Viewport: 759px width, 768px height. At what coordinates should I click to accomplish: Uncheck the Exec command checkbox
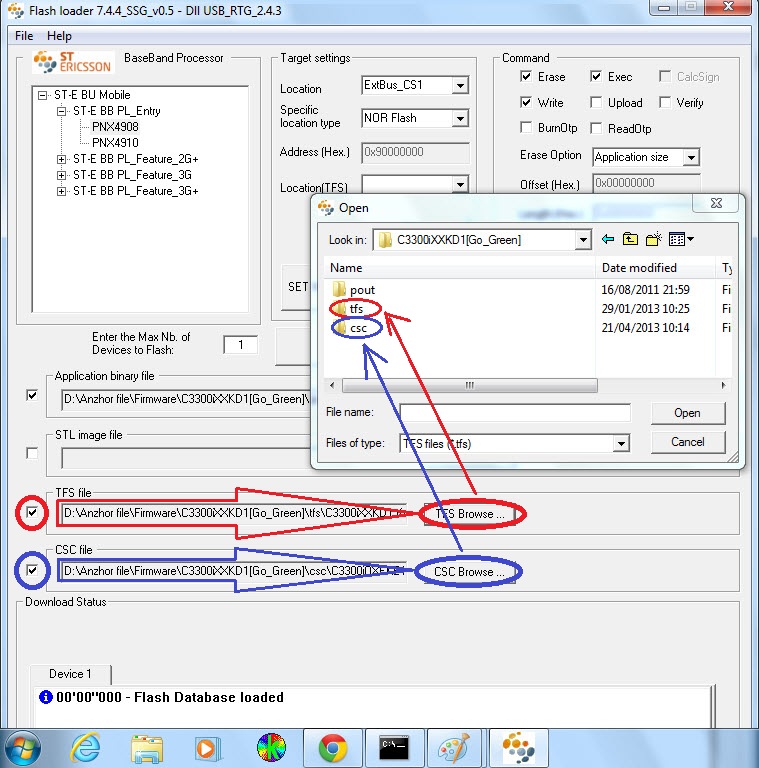click(596, 76)
